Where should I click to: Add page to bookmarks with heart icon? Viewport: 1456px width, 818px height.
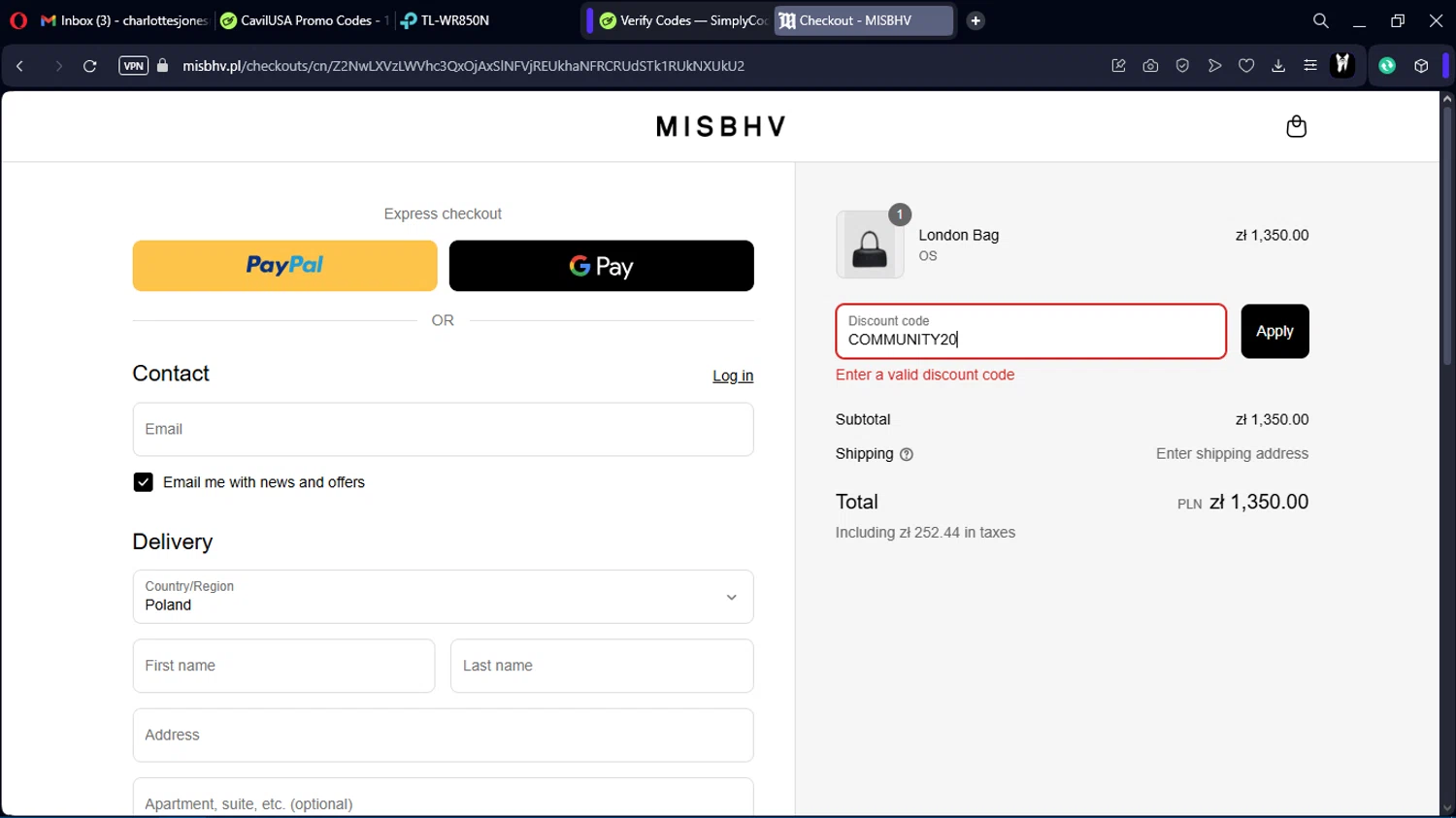click(x=1246, y=66)
